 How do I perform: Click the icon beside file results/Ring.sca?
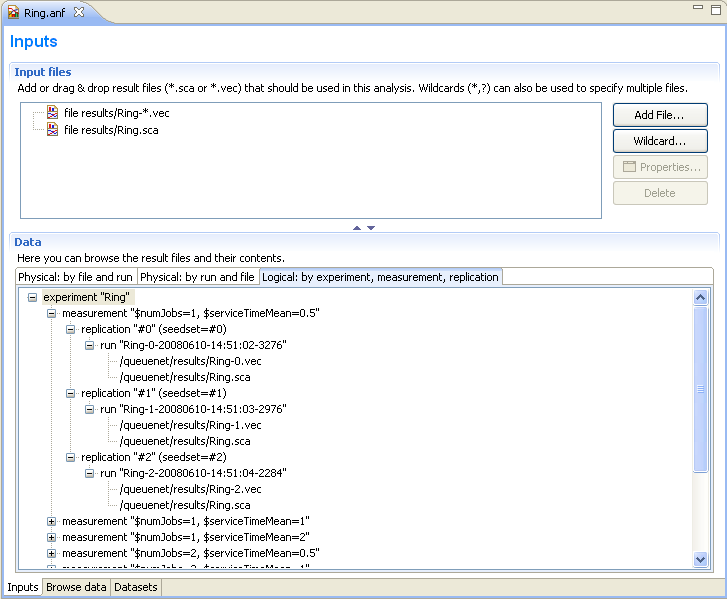[52, 129]
